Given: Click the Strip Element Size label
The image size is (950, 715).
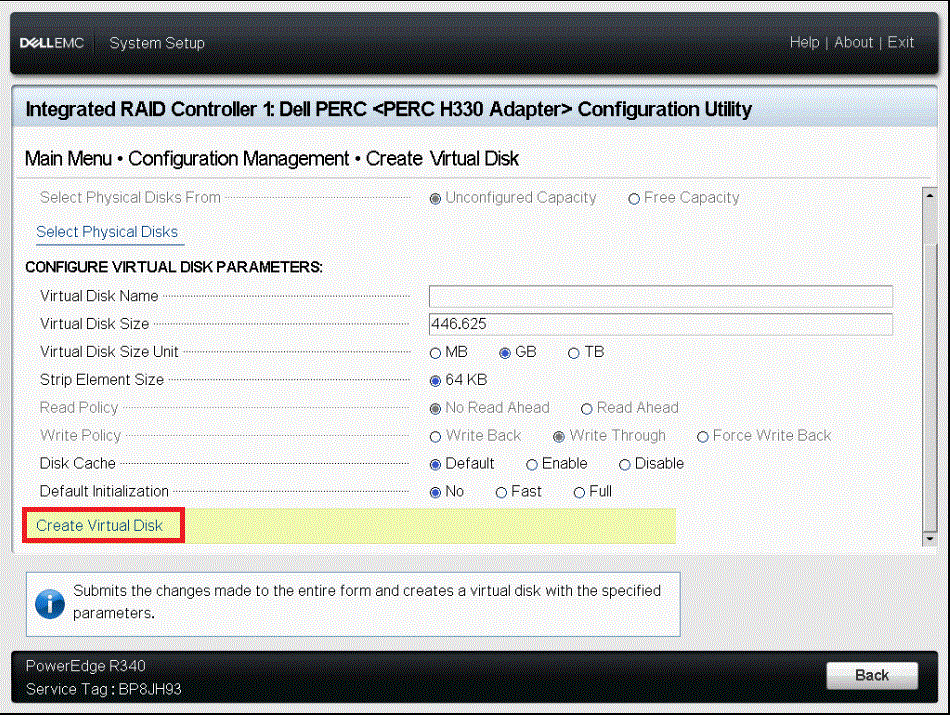Looking at the screenshot, I should click(x=102, y=380).
